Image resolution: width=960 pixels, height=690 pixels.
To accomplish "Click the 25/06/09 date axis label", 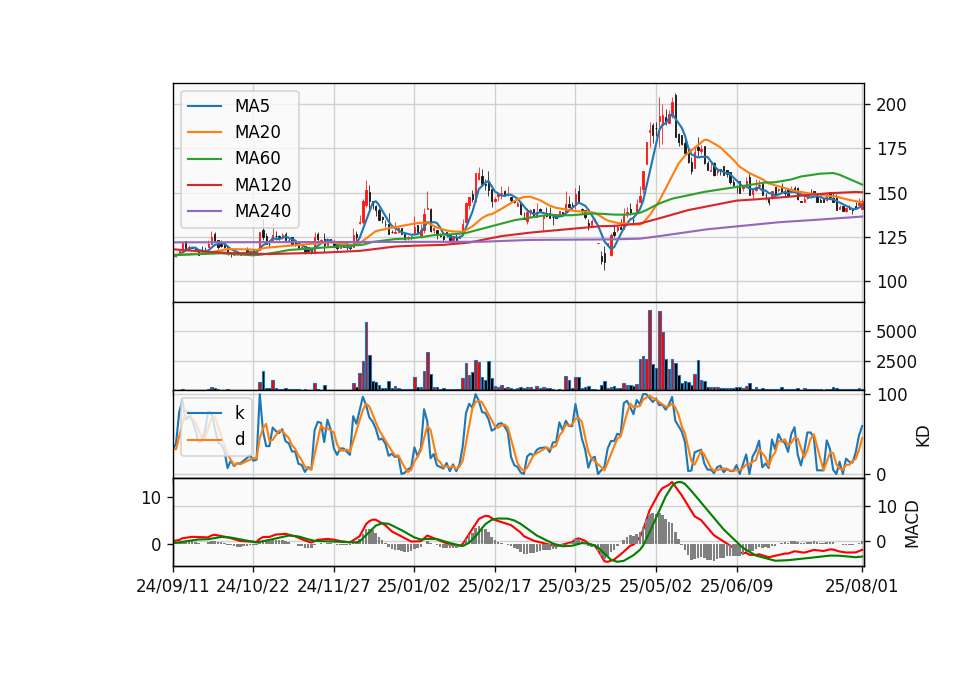I will pyautogui.click(x=737, y=586).
